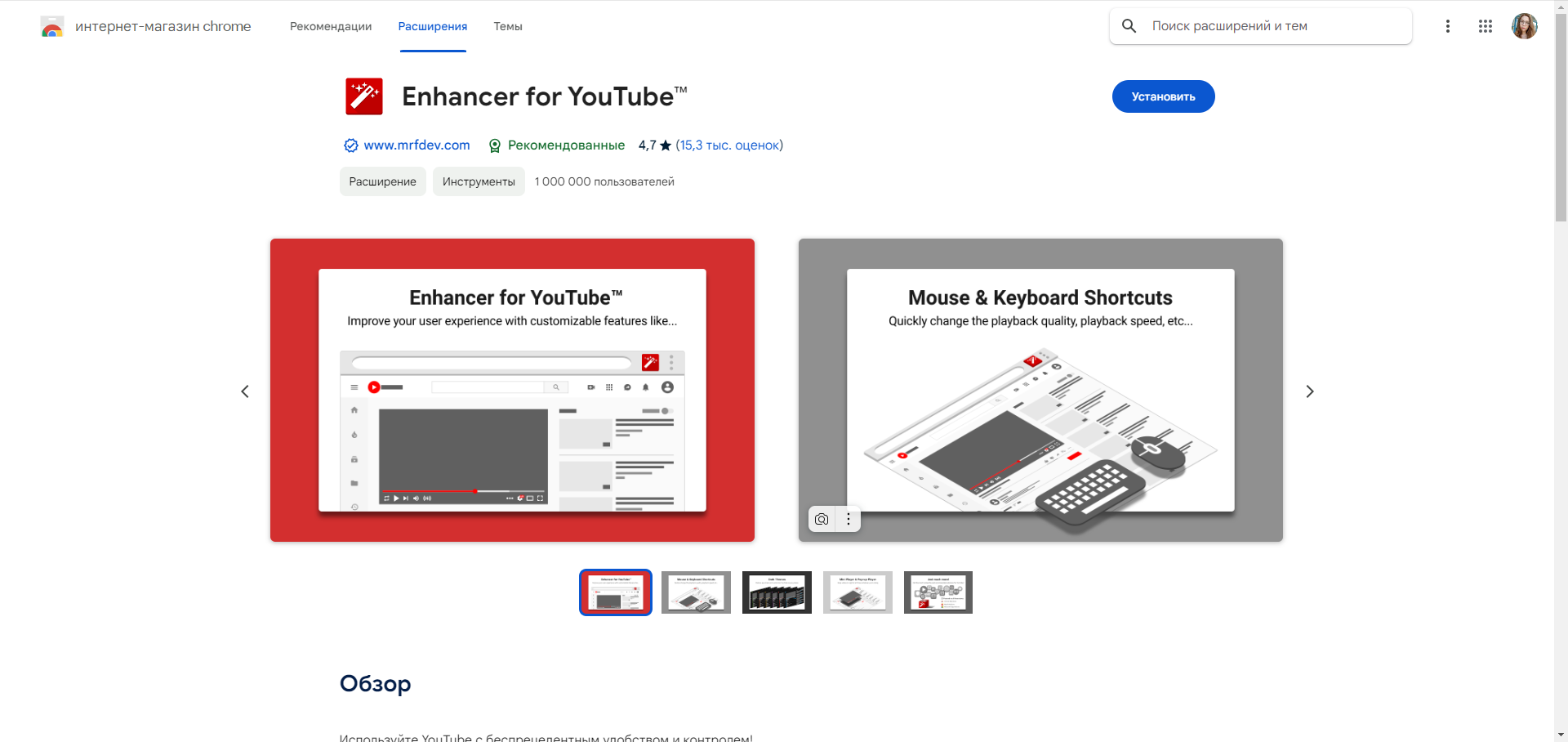Select the Расширения tab
Image resolution: width=1568 pixels, height=742 pixels.
[432, 26]
